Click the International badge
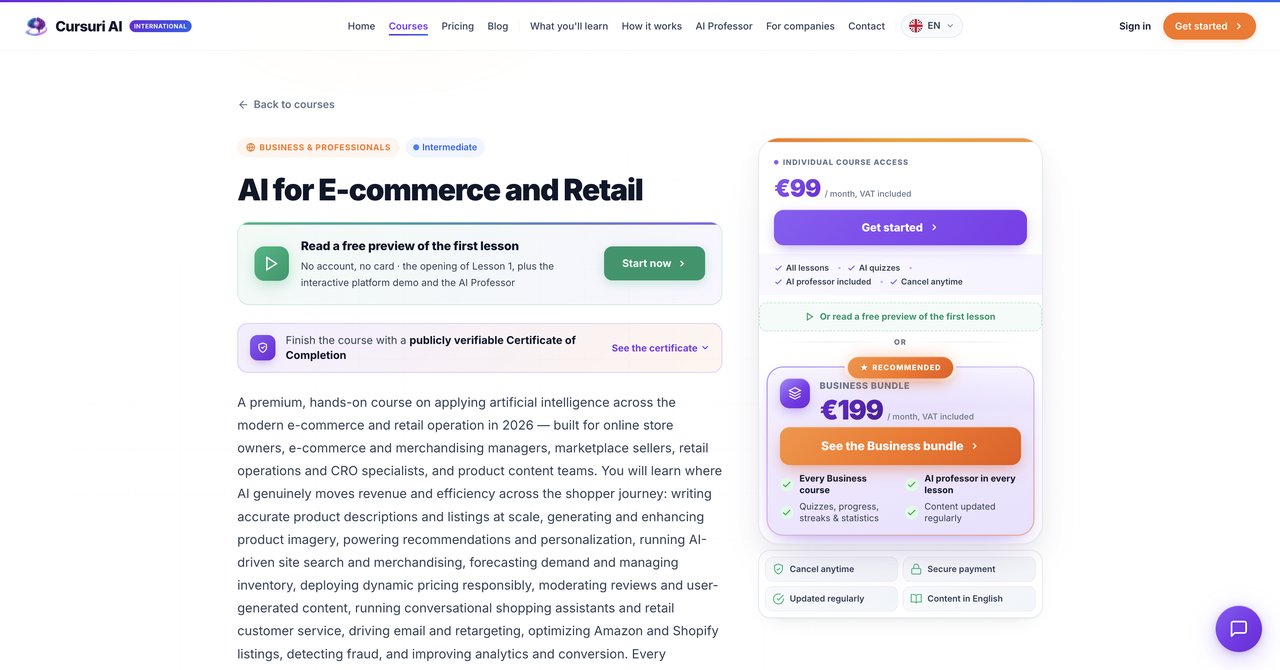 (160, 26)
